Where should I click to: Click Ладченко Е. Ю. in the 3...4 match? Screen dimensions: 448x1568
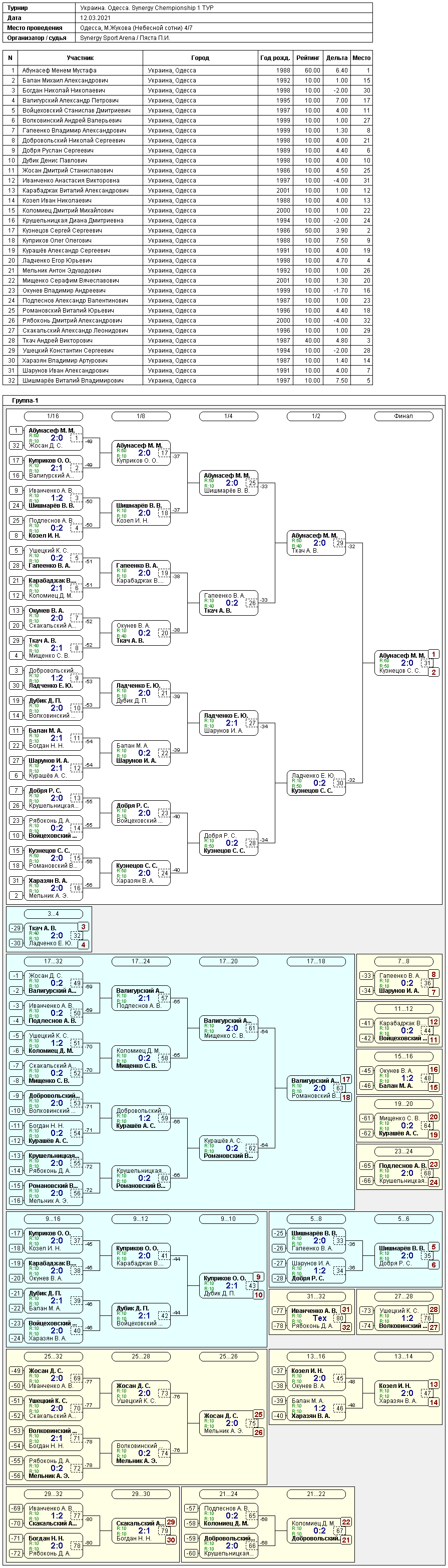click(50, 943)
